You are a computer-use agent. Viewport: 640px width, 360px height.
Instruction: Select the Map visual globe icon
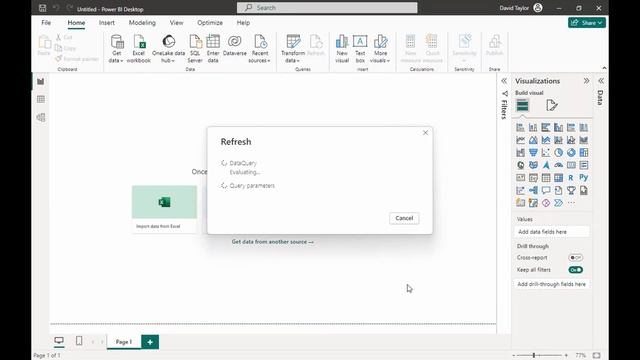click(x=520, y=165)
